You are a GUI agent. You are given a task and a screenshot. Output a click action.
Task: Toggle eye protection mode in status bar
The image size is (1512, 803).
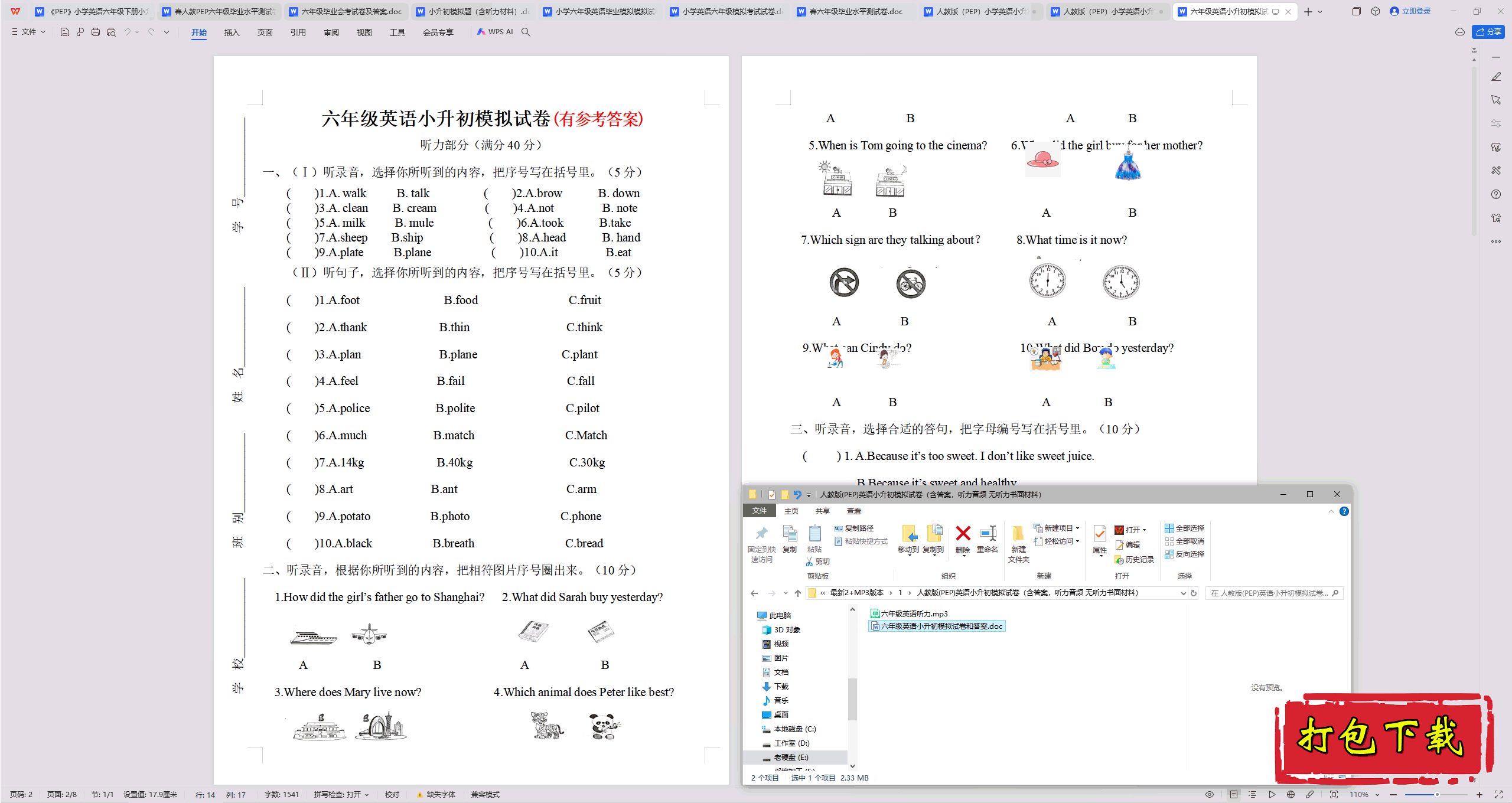pos(1210,794)
